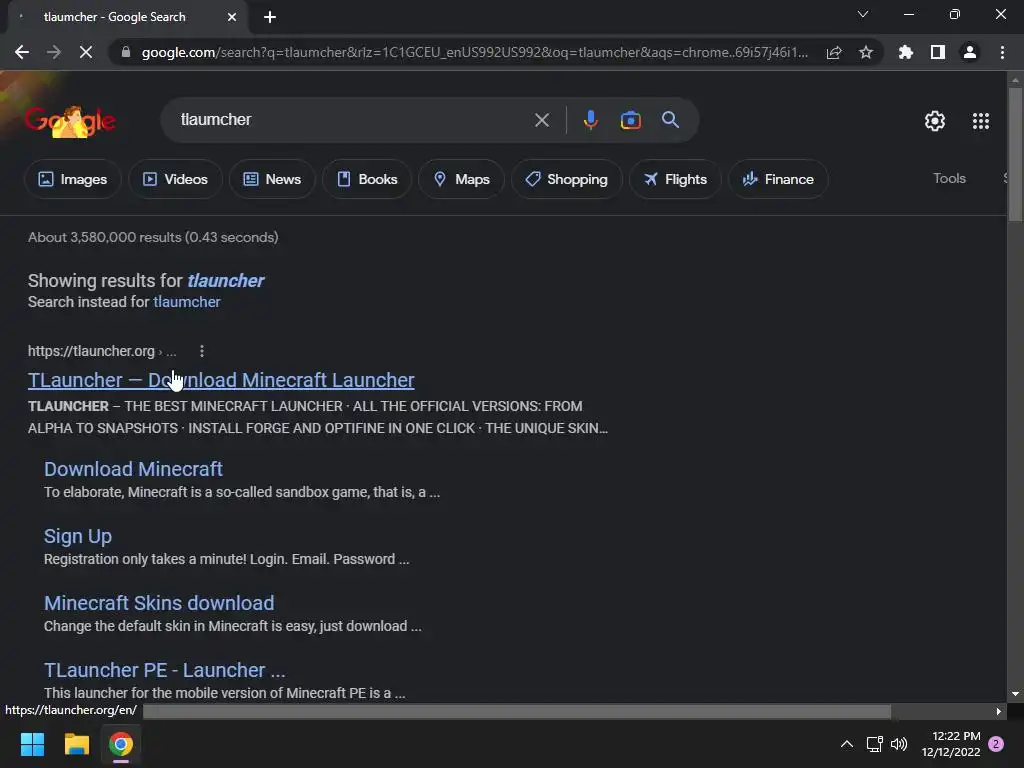The width and height of the screenshot is (1024, 768).
Task: Open result options three dots for tlauncher.org
Action: pos(202,351)
